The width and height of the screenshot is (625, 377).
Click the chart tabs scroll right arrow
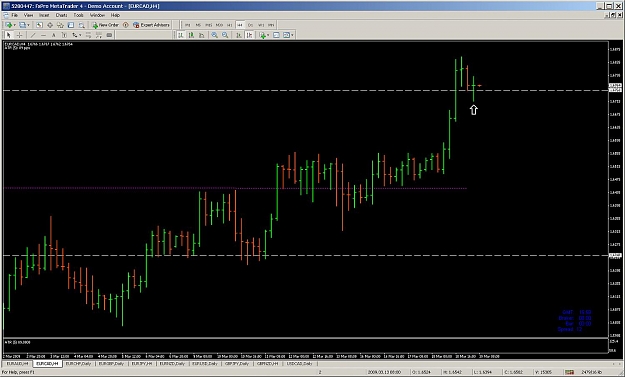point(620,364)
